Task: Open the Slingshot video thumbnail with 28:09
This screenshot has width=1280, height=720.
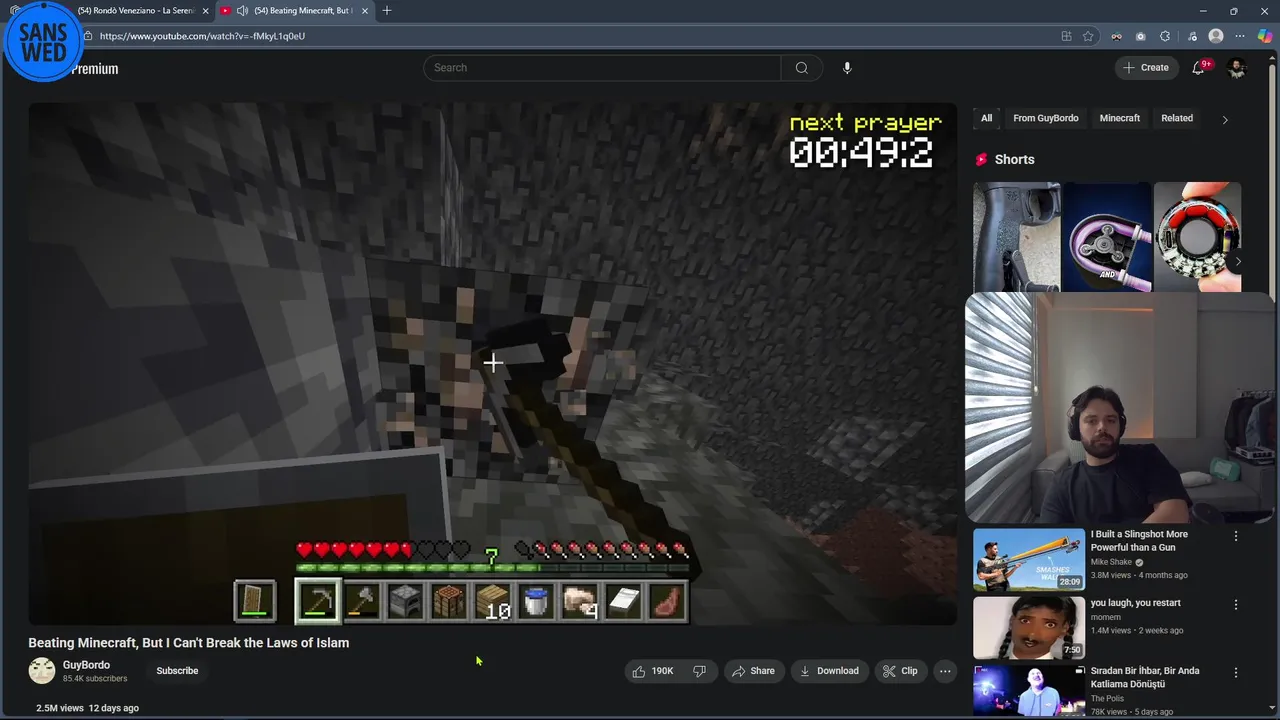Action: click(x=1029, y=560)
